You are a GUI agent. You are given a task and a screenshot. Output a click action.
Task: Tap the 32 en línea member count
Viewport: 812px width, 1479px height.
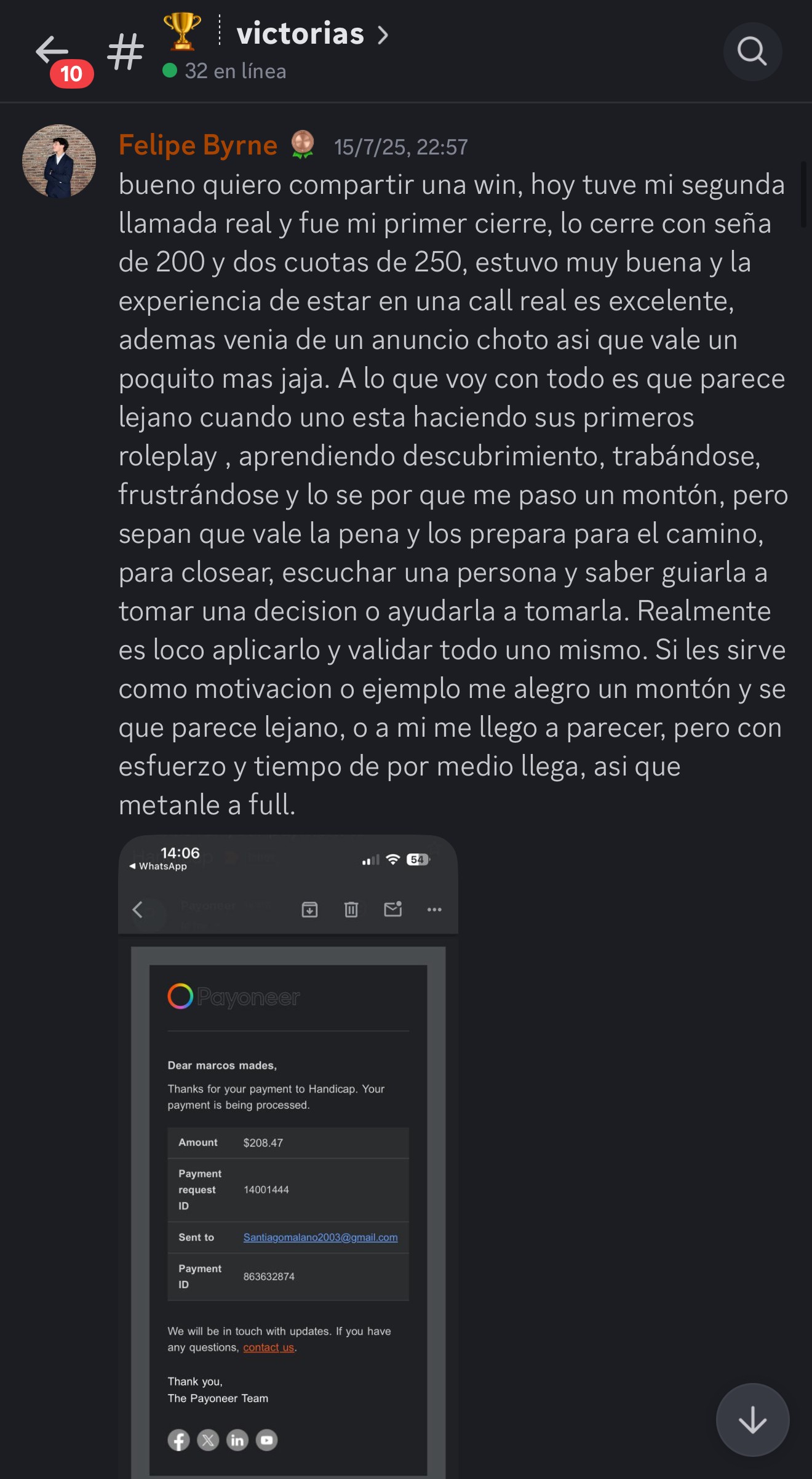click(225, 71)
